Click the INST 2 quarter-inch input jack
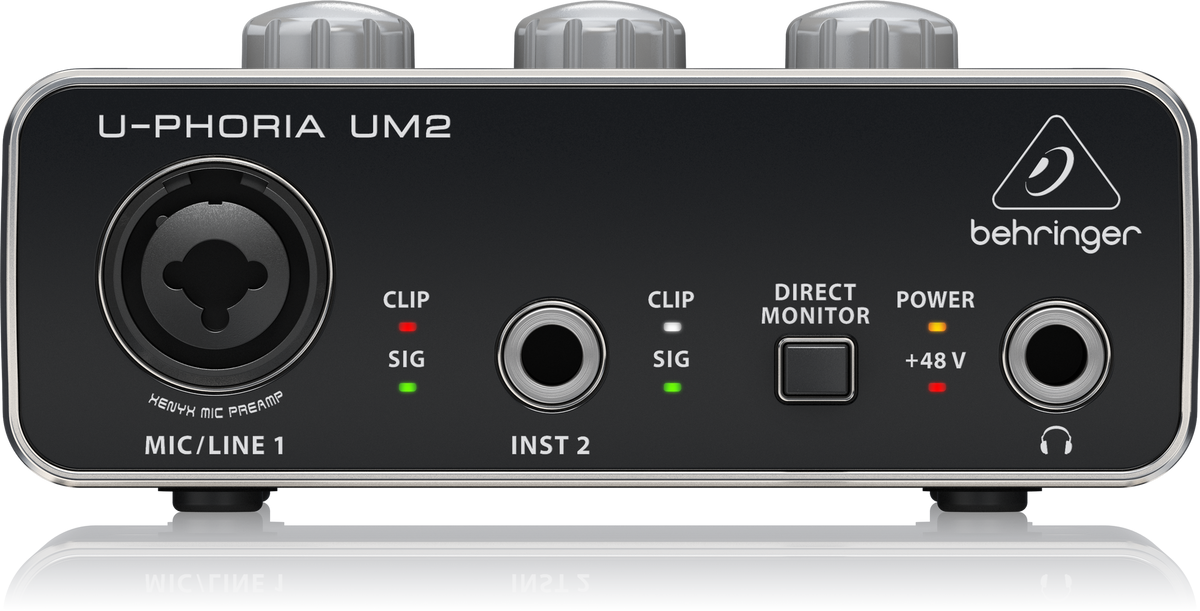Image resolution: width=1200 pixels, height=611 pixels. tap(551, 355)
